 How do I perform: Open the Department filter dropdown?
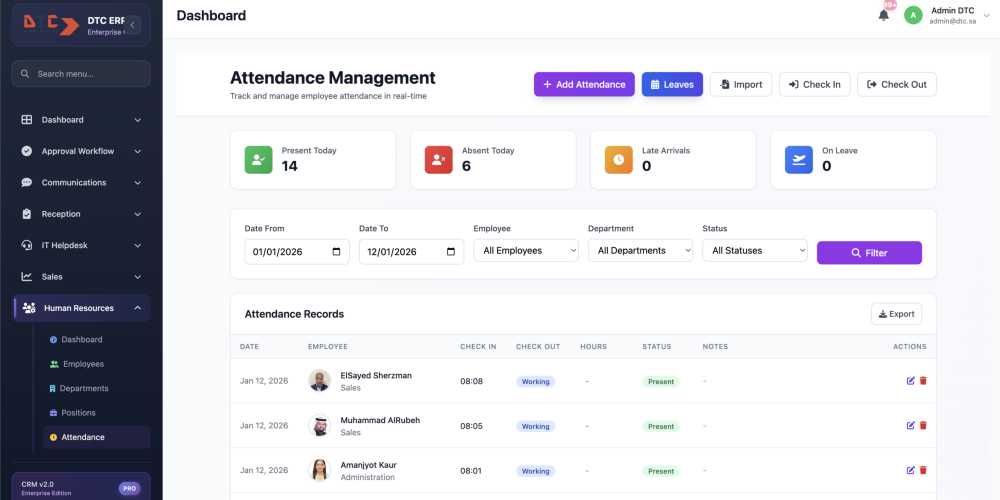(640, 251)
